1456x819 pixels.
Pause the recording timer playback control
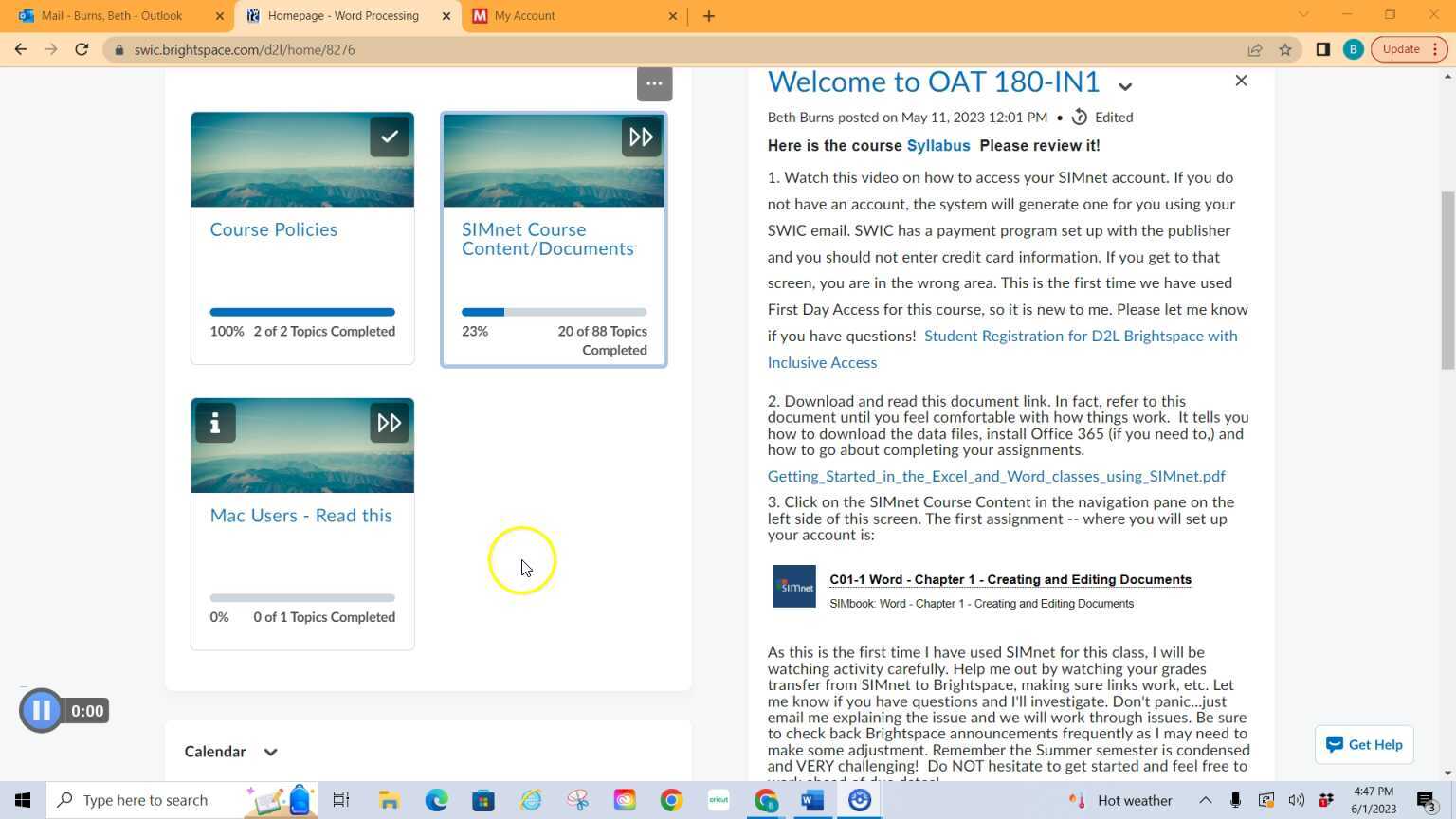[x=41, y=710]
